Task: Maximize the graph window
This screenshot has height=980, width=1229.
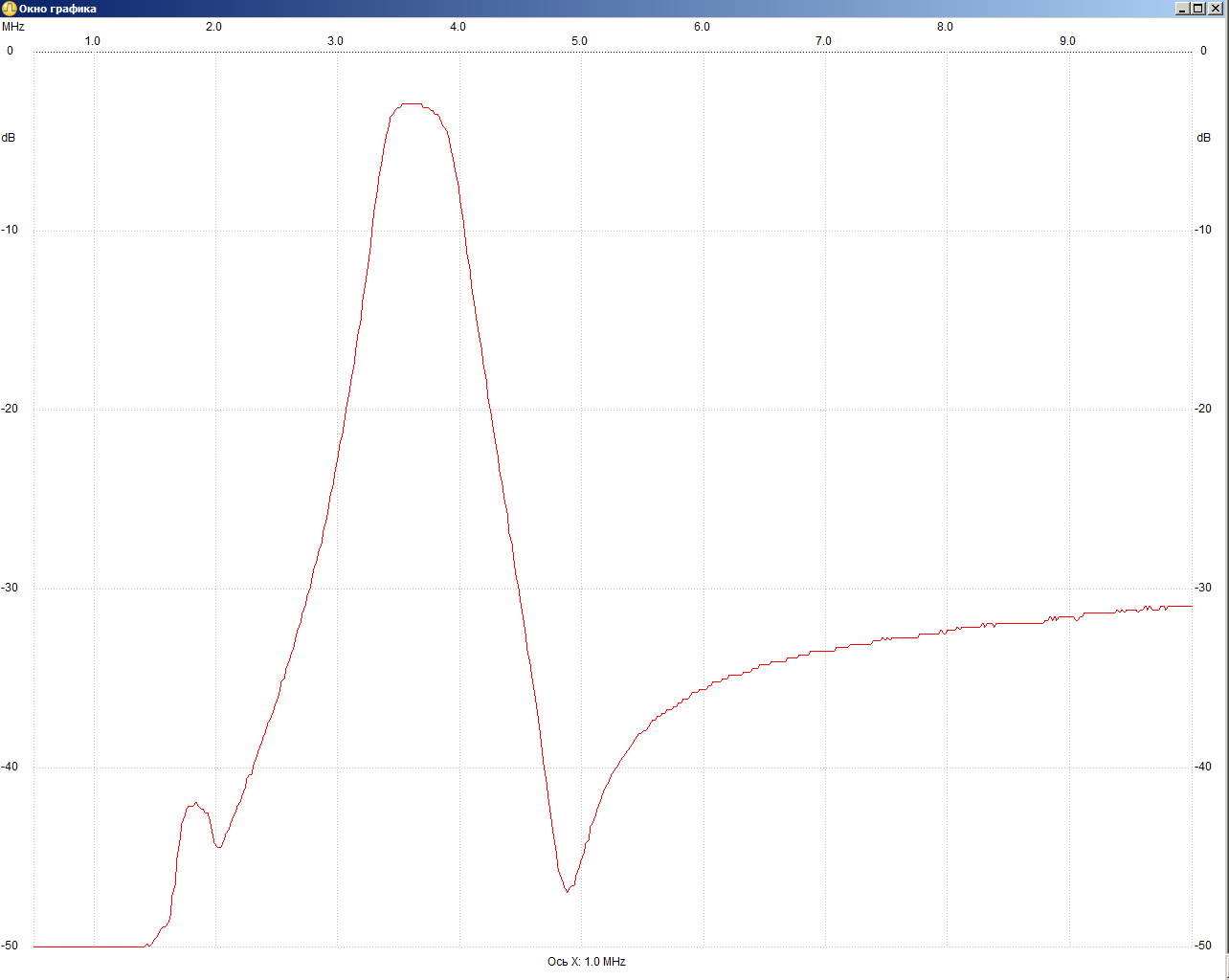Action: click(1198, 9)
